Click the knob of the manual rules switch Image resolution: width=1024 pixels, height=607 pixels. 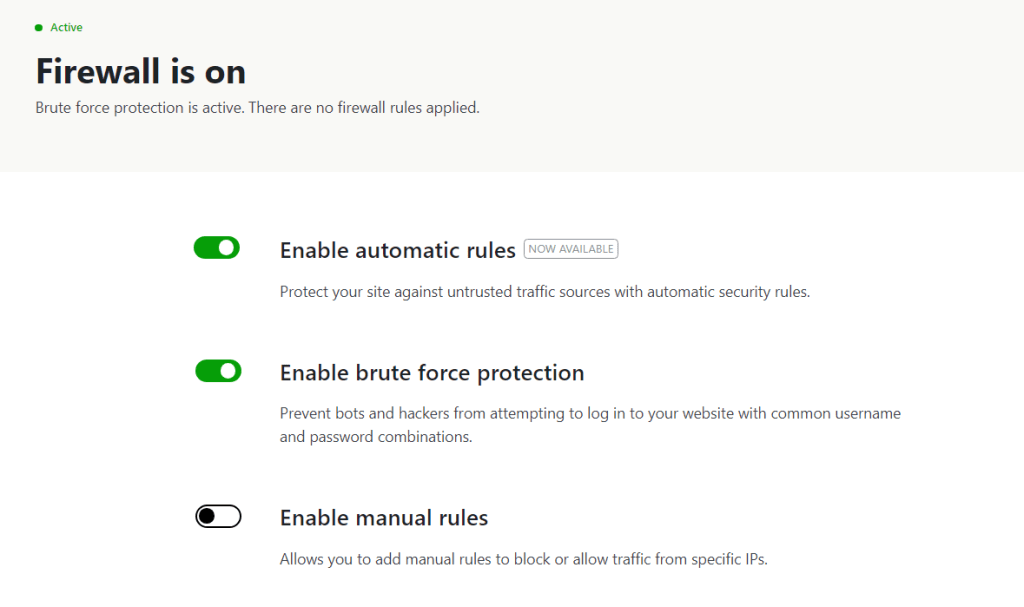[x=206, y=516]
